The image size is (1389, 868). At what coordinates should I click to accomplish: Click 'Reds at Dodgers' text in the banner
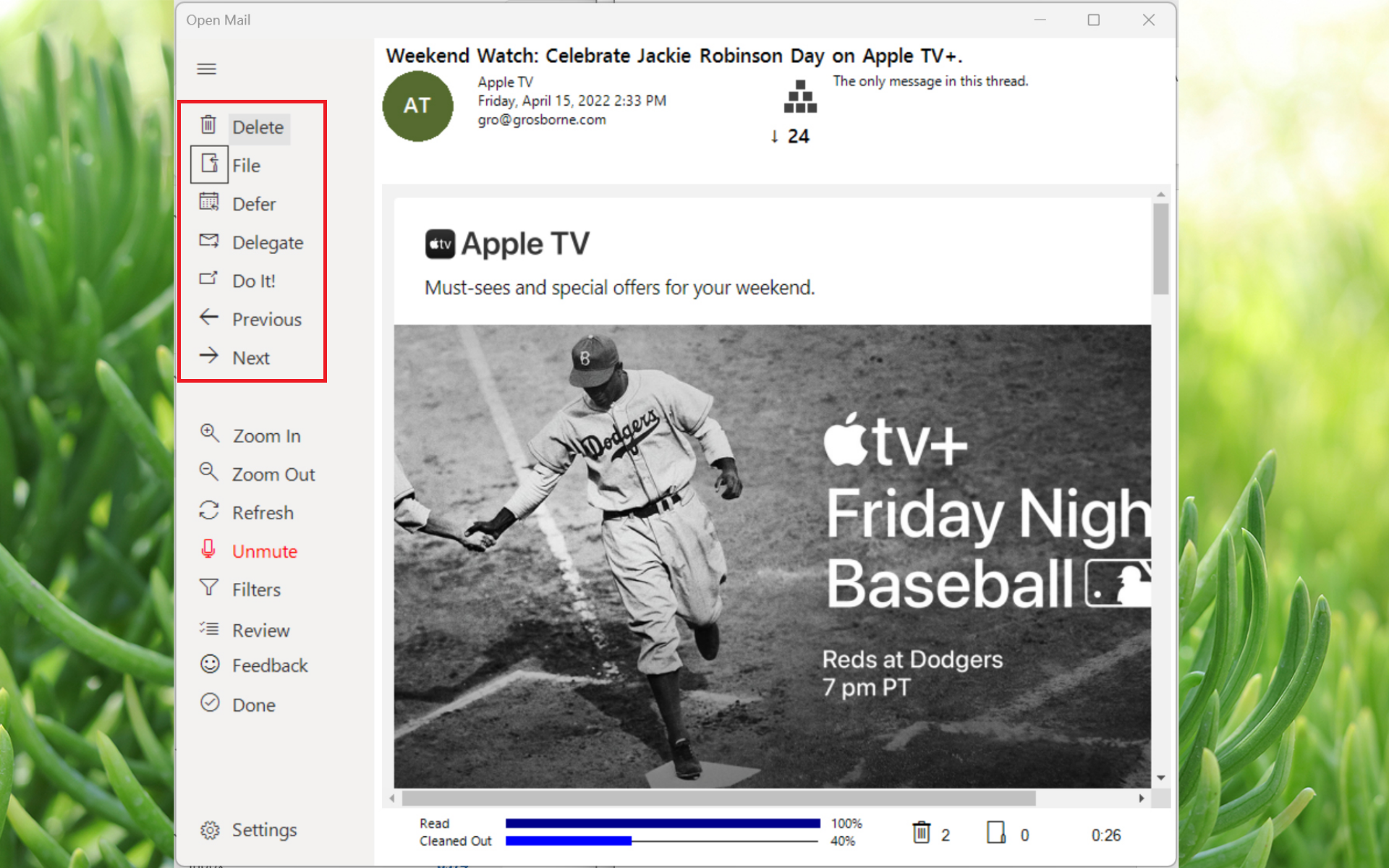pos(912,659)
